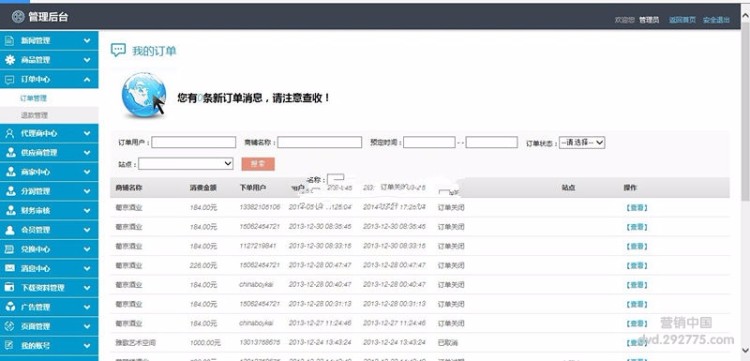Screen dimensions: 750x361
Task: Open the 商家中心 menu label
Action: [35, 172]
